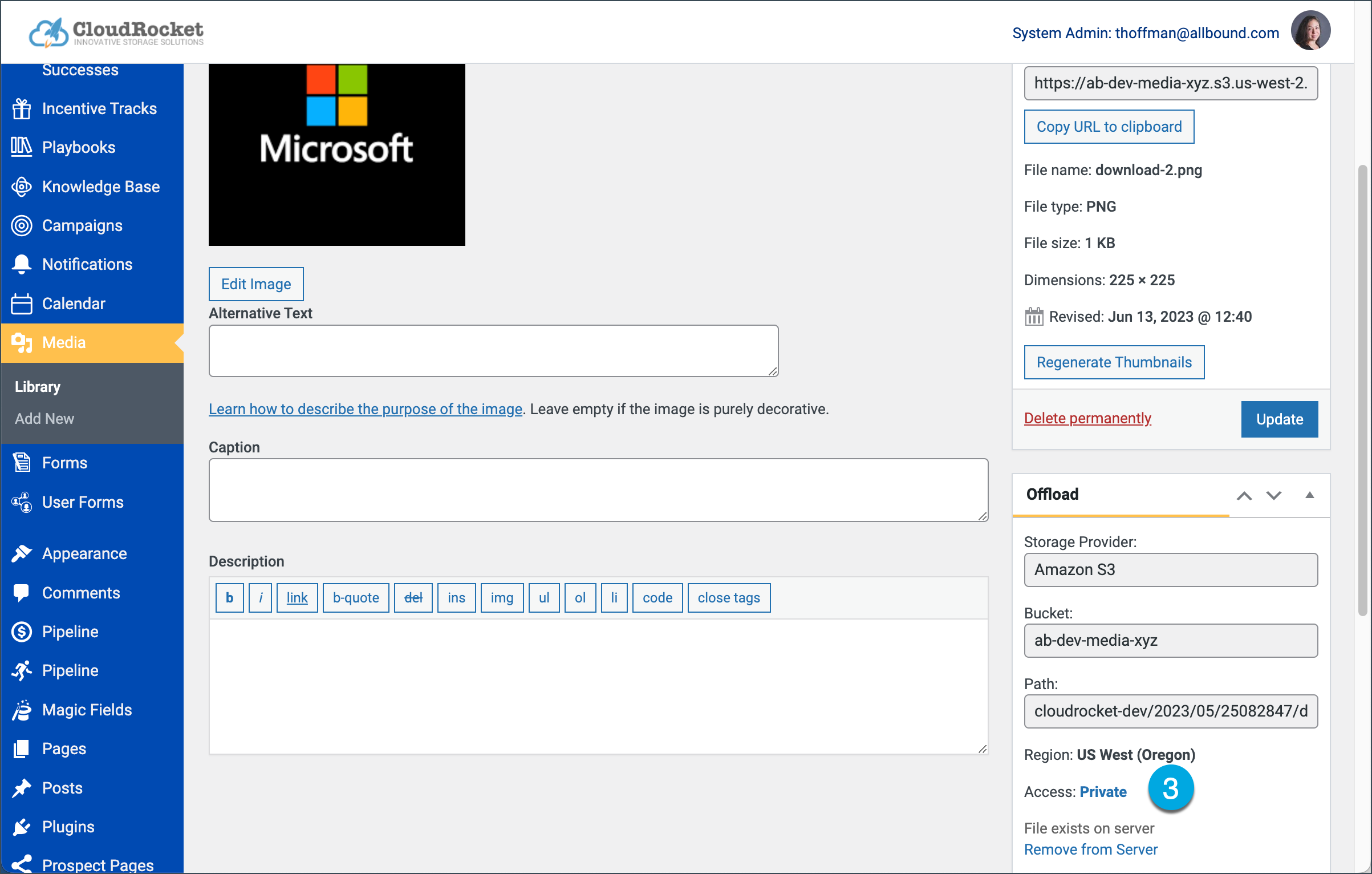
Task: Open the Successes menu item
Action: coord(80,70)
